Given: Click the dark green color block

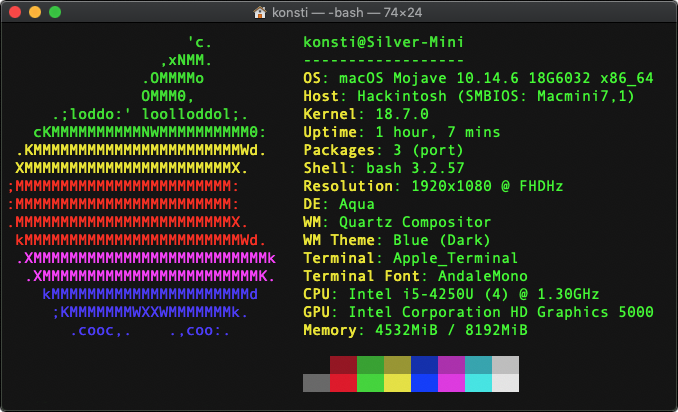Looking at the screenshot, I should (x=371, y=365).
